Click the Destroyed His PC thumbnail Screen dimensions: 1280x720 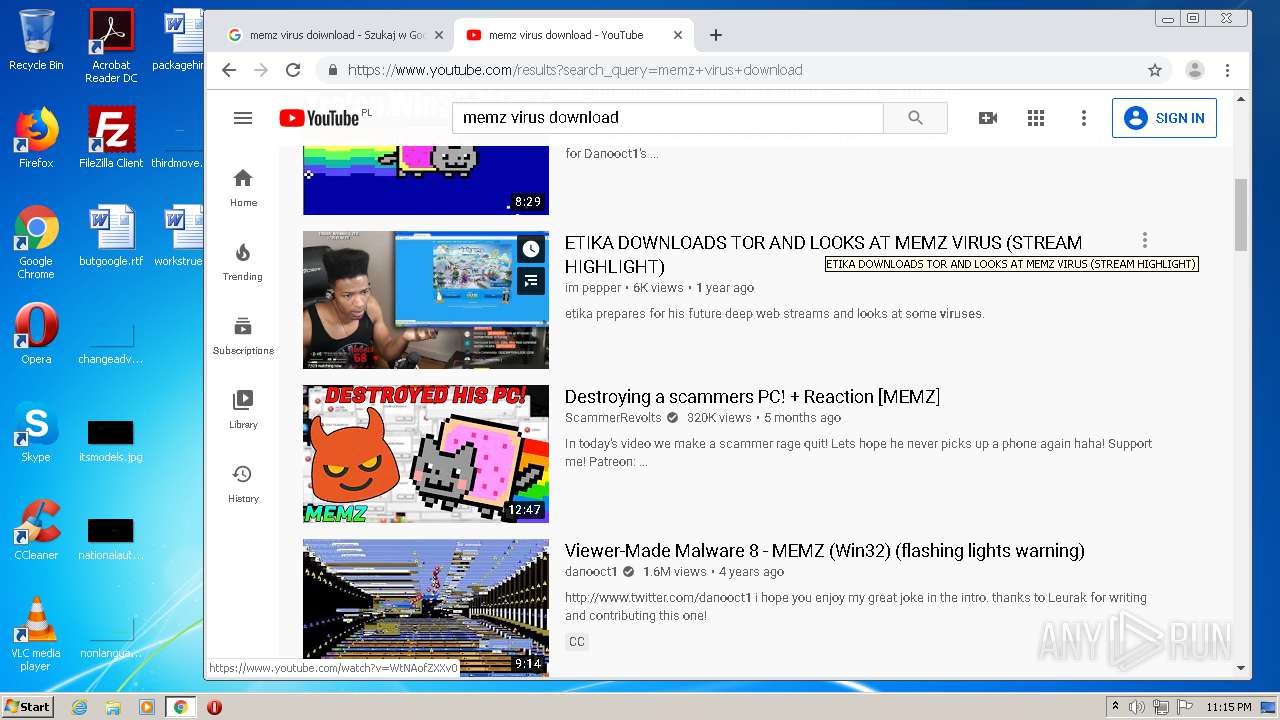[x=426, y=454]
